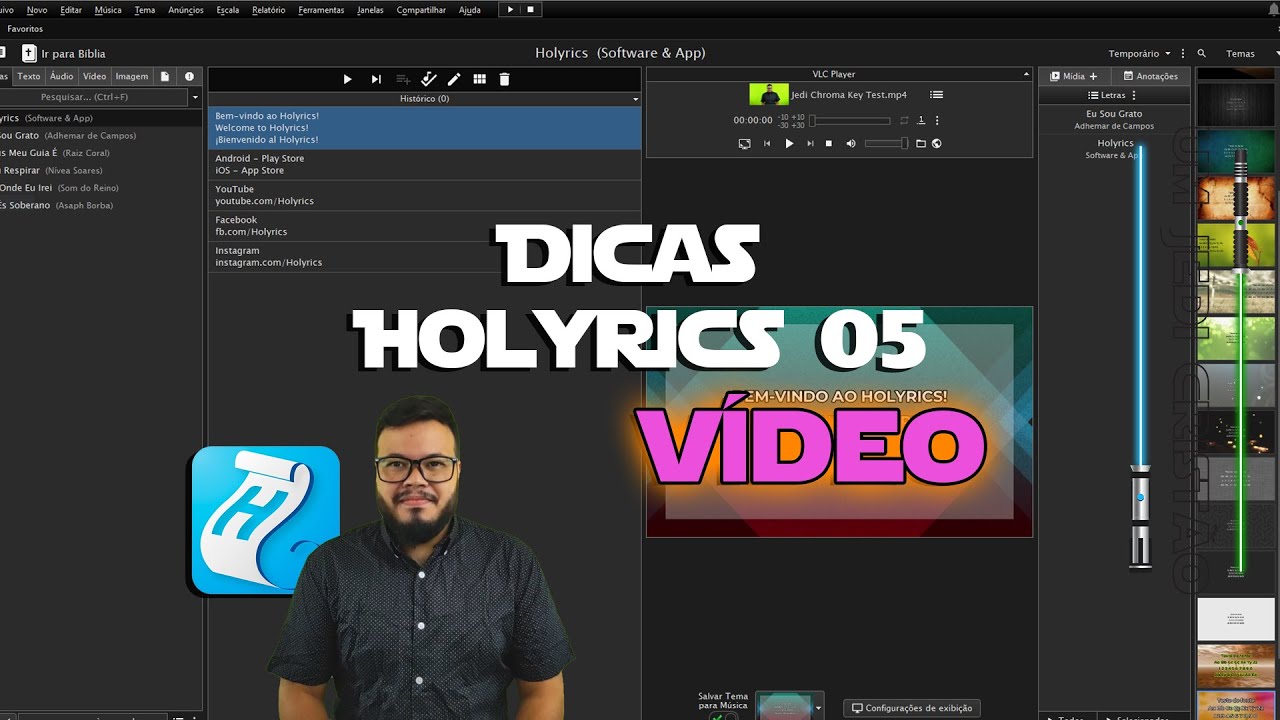
Task: Select the Android – Play Store slide
Action: pos(424,165)
